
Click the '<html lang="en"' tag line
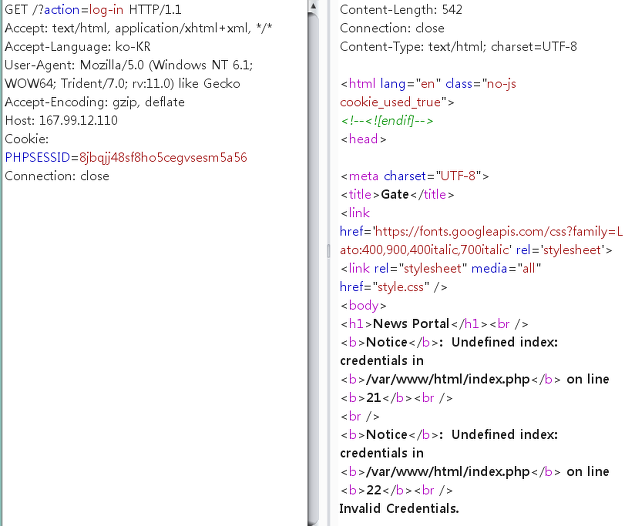(428, 83)
